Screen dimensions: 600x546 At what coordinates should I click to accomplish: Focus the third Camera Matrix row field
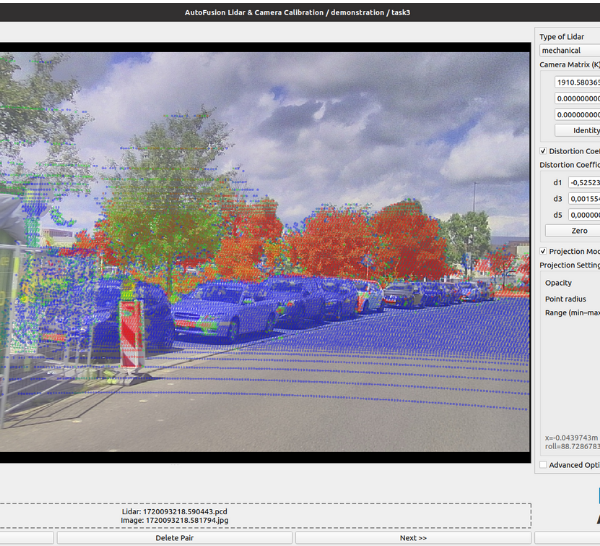(x=577, y=114)
